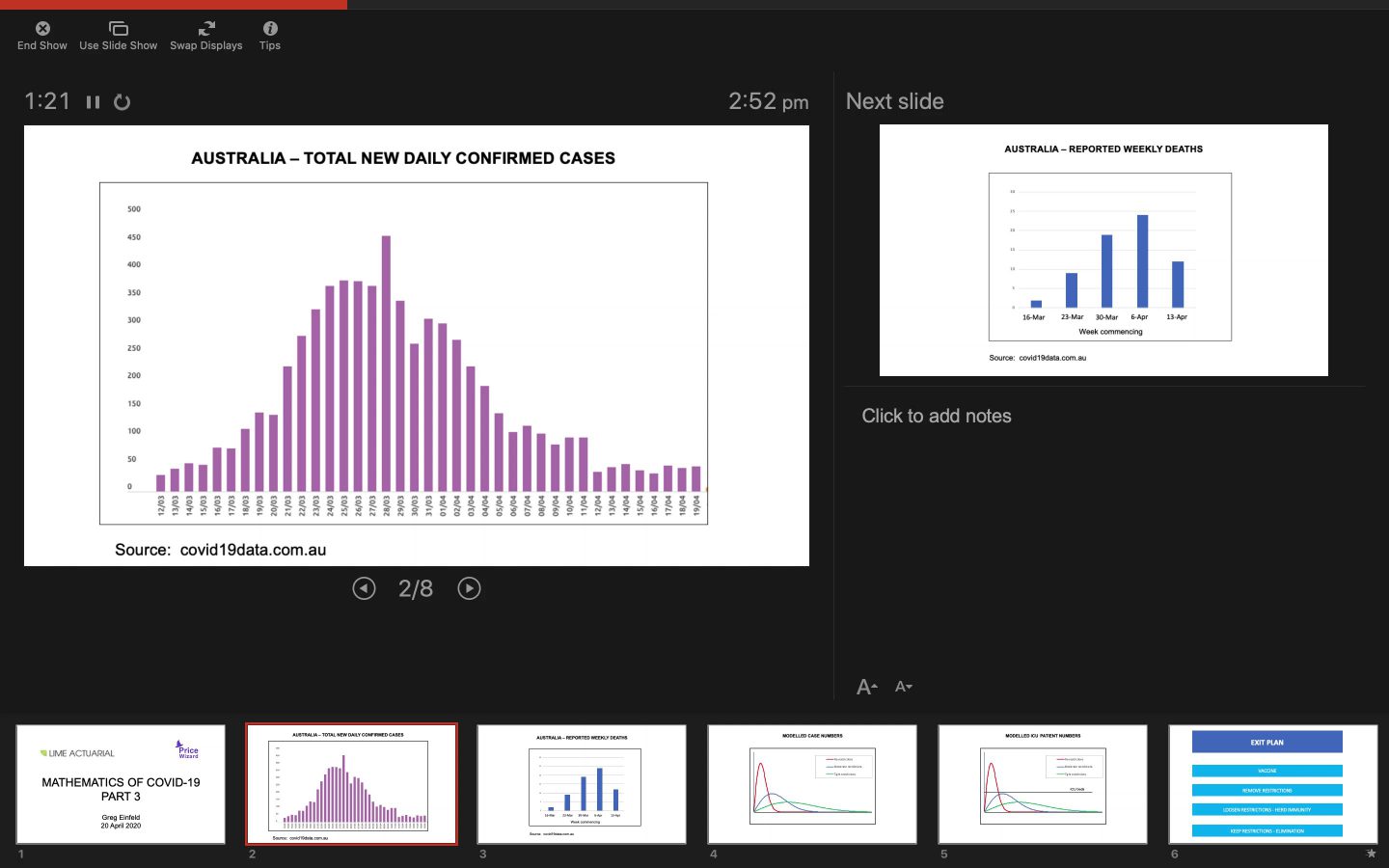This screenshot has height=868, width=1389.
Task: Select slide 5 Modelled ICU Patient thumbnail
Action: 1043,784
